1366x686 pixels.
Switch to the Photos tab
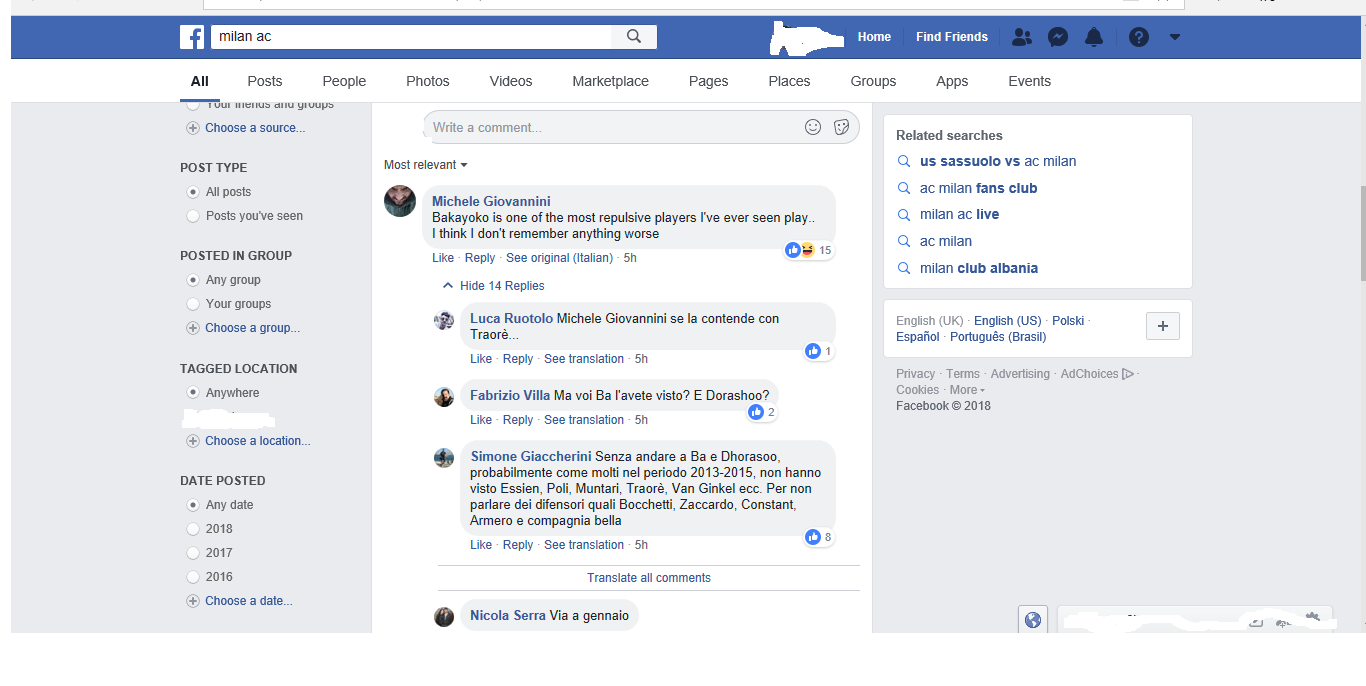(x=428, y=81)
